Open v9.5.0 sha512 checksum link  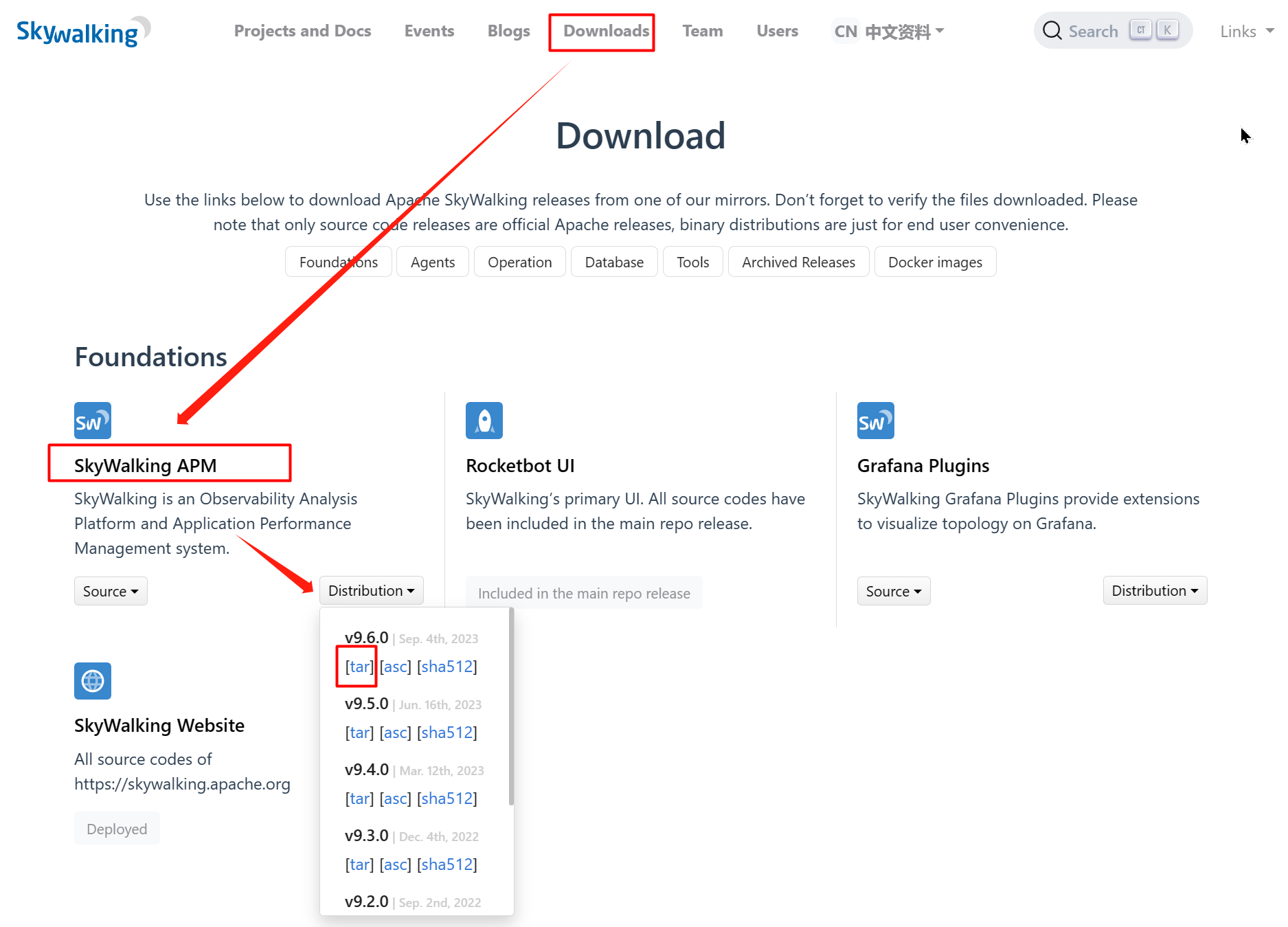point(447,733)
